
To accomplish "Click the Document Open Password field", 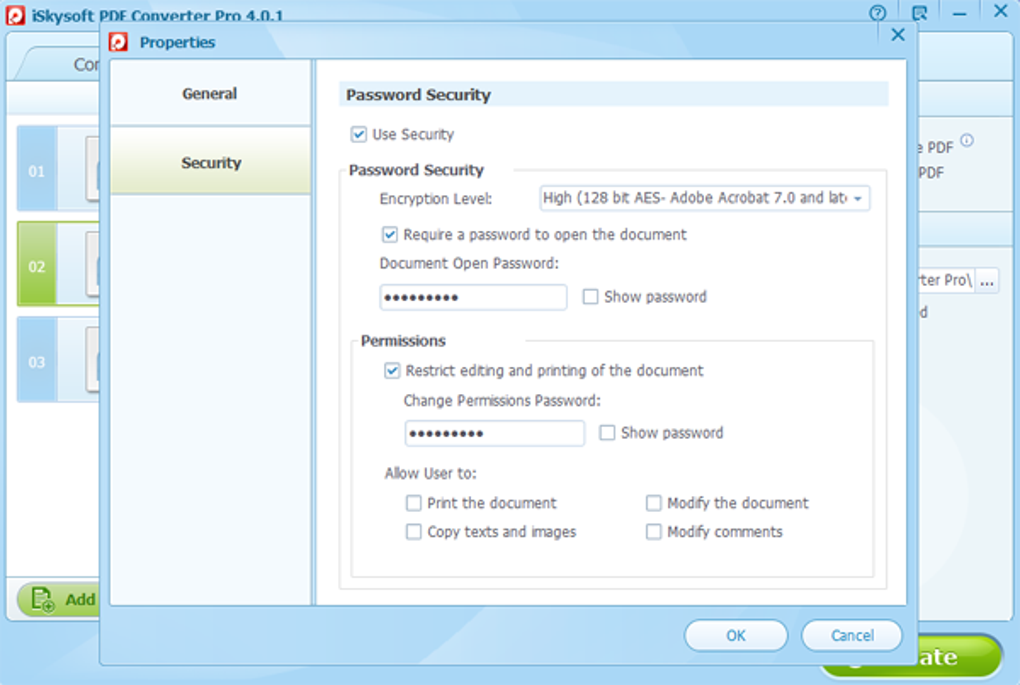I will pyautogui.click(x=473, y=297).
